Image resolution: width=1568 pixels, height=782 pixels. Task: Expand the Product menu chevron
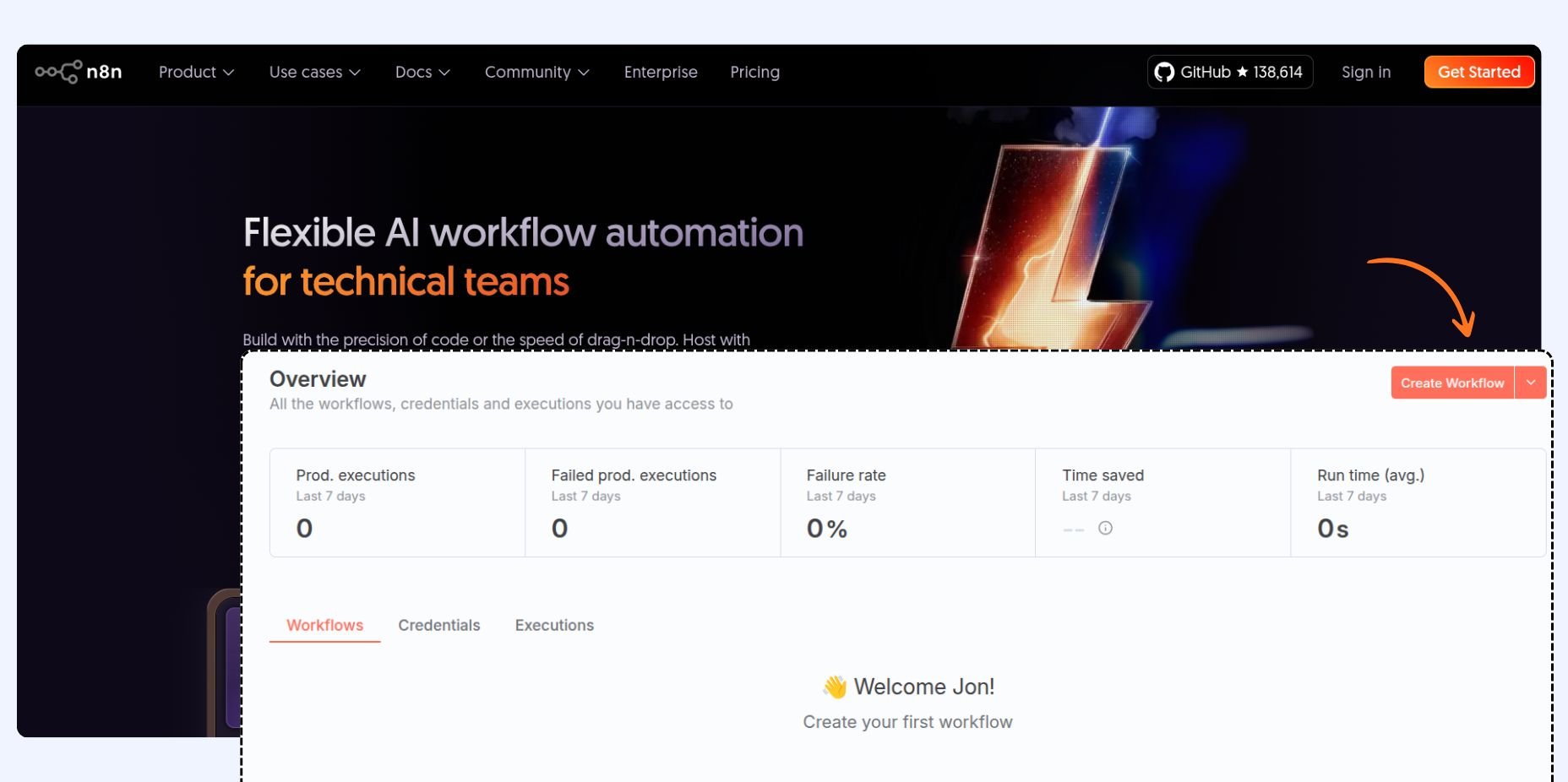pos(228,73)
